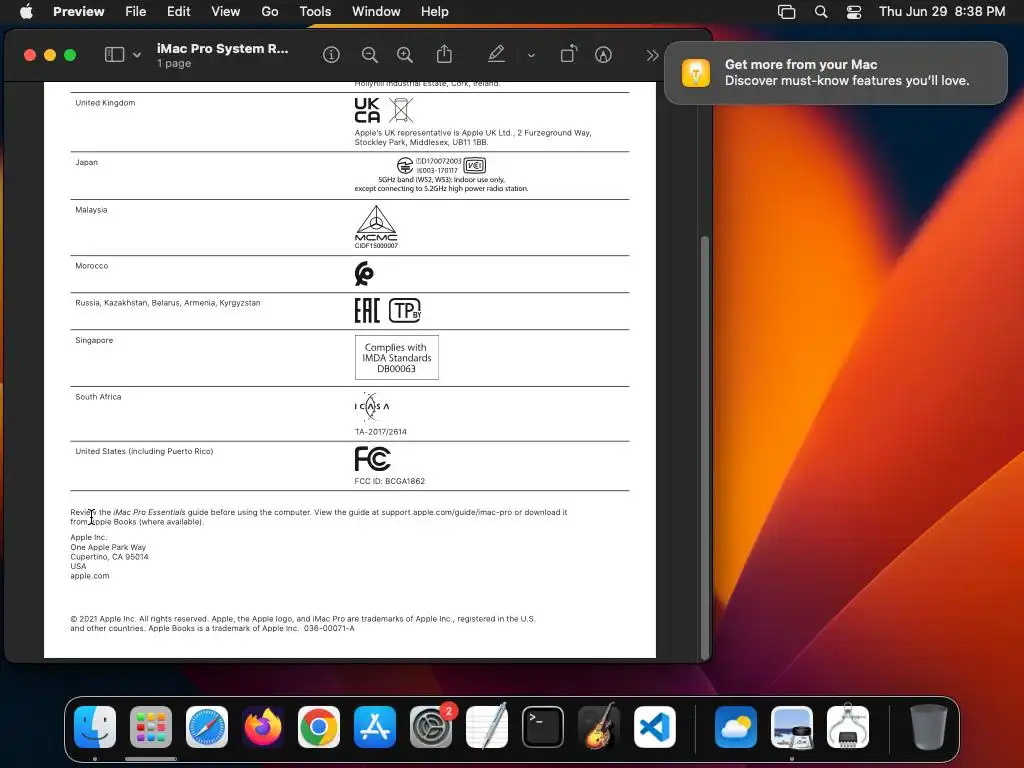Open the Share menu in Preview
The image size is (1024, 768).
(444, 54)
